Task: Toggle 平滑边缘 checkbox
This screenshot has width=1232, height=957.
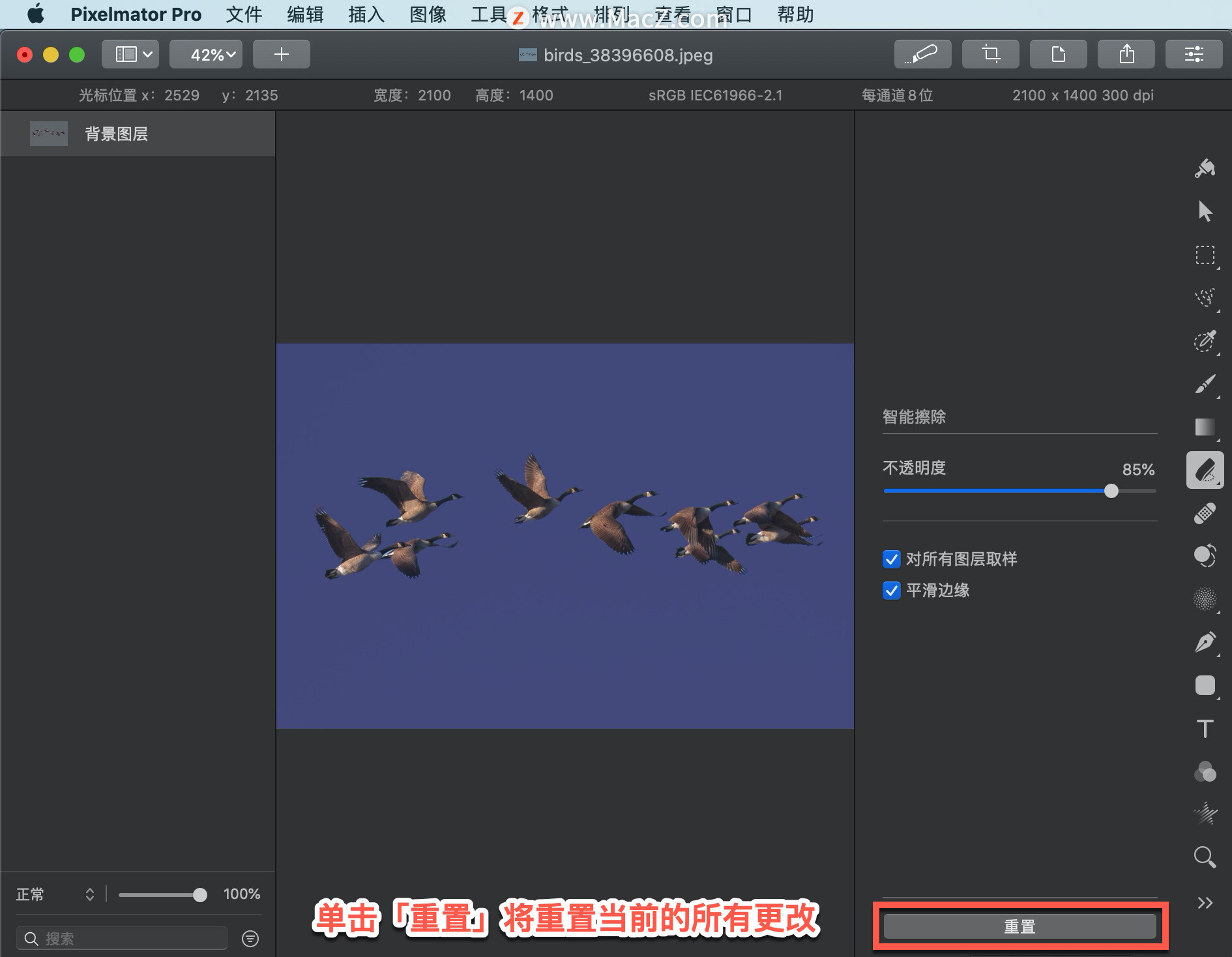Action: 891,590
